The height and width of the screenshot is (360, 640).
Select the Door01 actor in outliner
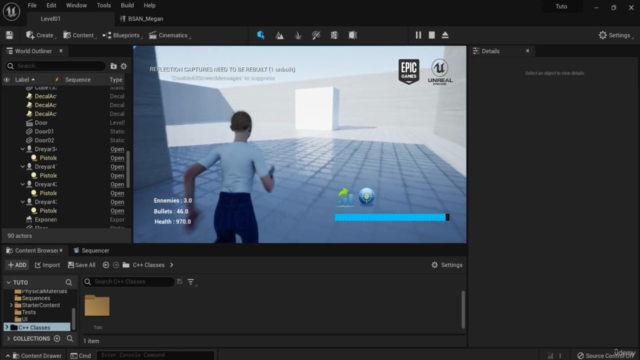[44, 131]
